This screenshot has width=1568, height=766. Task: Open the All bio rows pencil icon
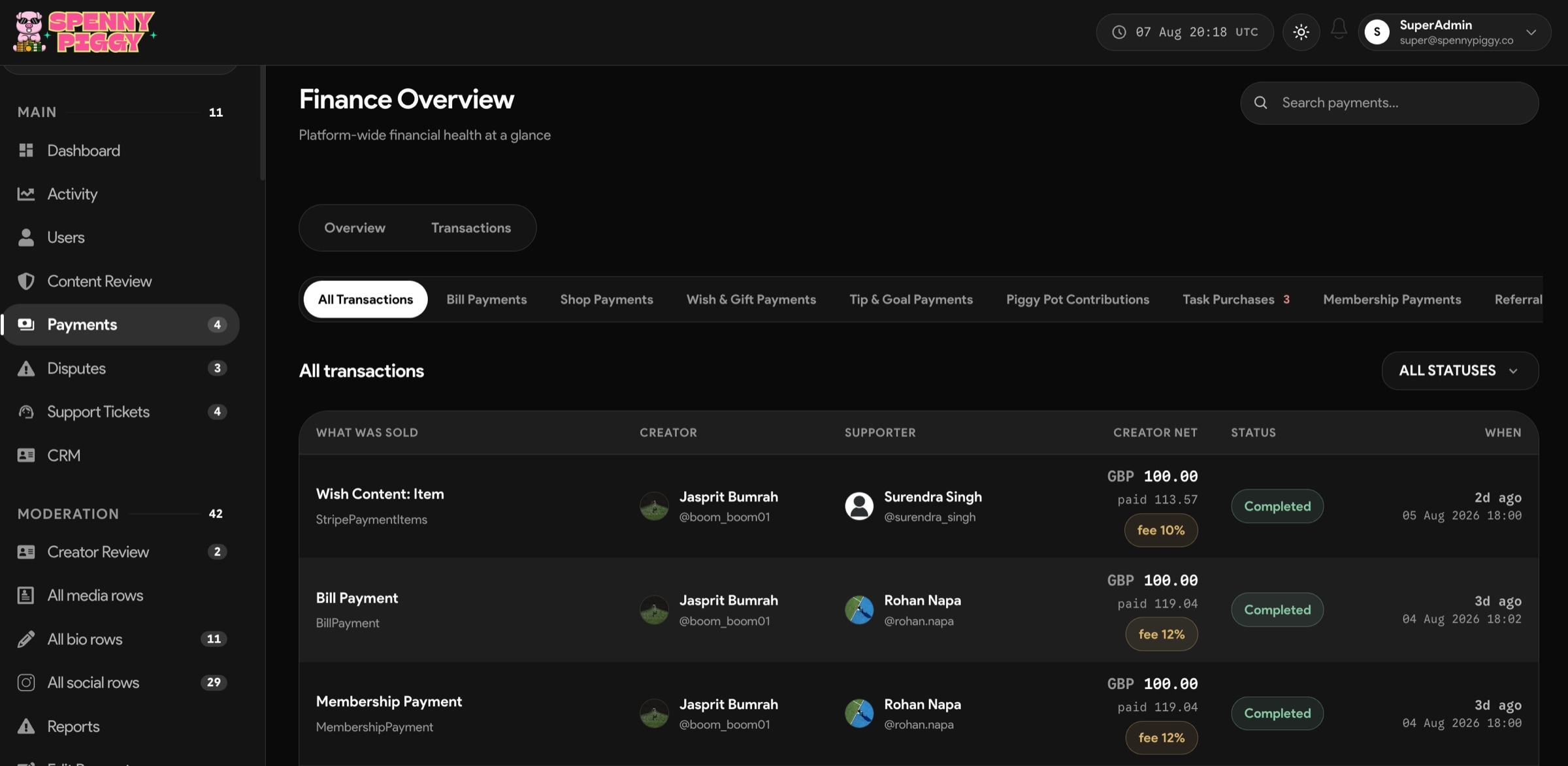[x=26, y=639]
